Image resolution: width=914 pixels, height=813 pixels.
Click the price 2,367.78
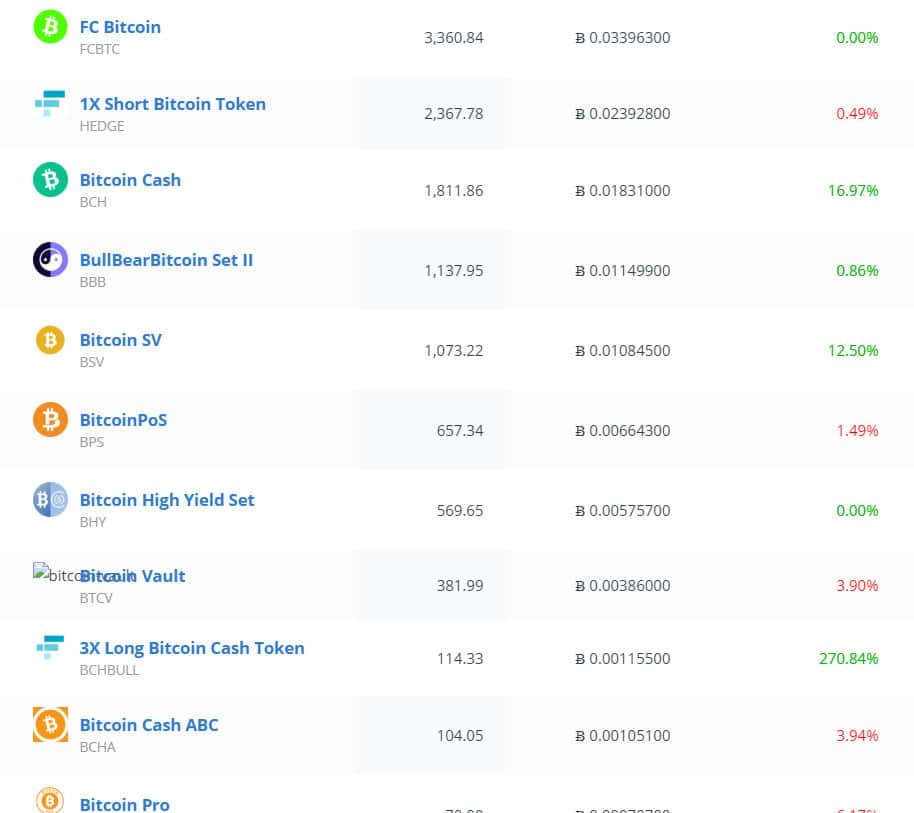coord(454,114)
